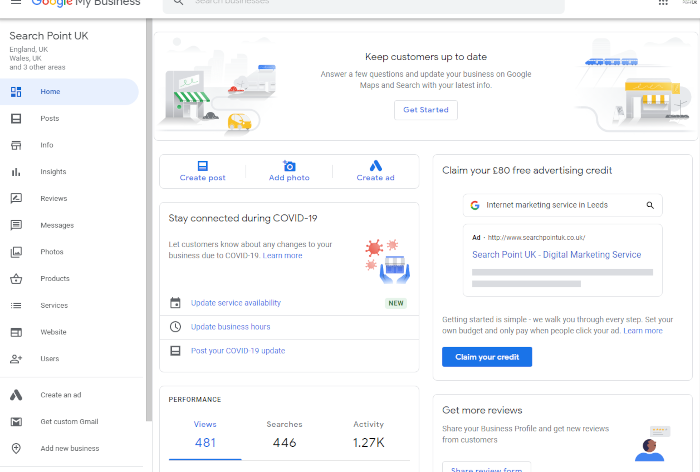700x472 pixels.
Task: Open the Messages menu item
Action: pos(69,225)
